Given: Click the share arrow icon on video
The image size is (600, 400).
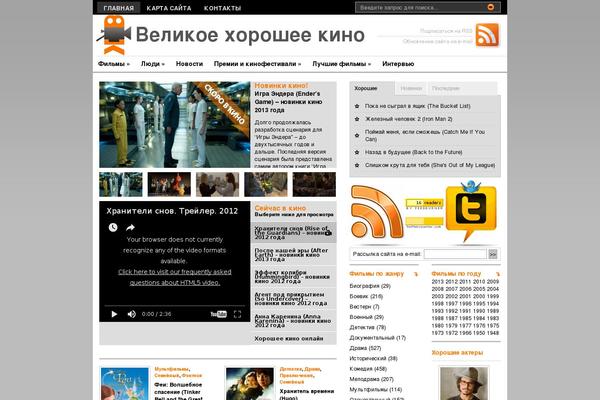Looking at the screenshot, I should (x=130, y=227).
